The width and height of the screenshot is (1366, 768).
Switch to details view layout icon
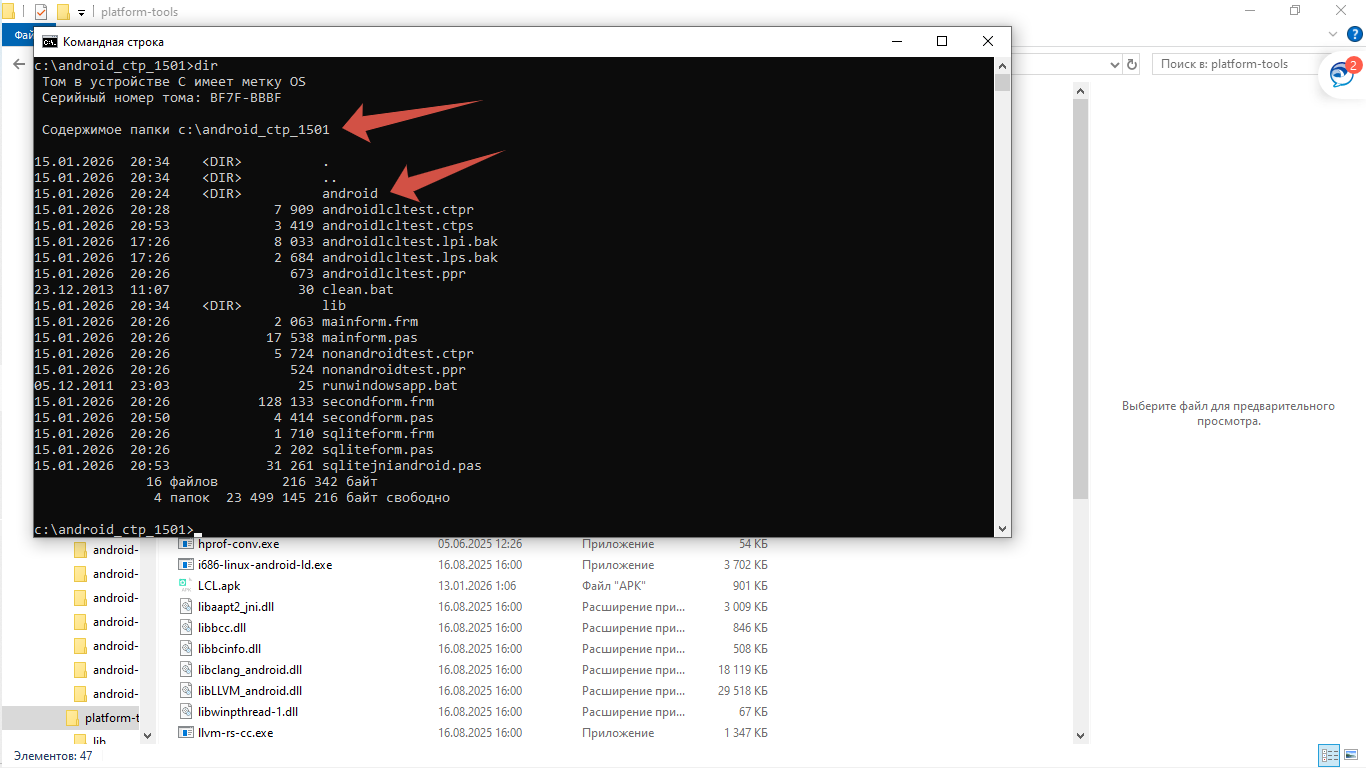click(1328, 756)
